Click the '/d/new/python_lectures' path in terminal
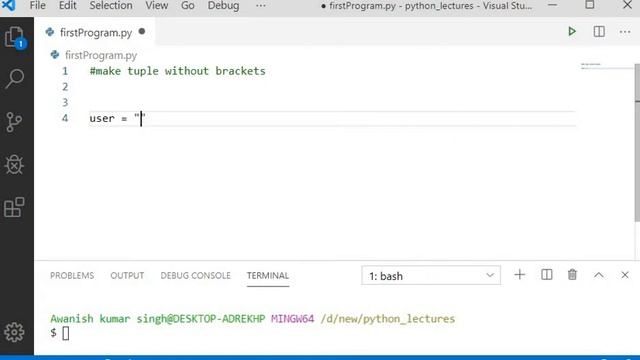Viewport: 640px width, 360px height. (387, 319)
